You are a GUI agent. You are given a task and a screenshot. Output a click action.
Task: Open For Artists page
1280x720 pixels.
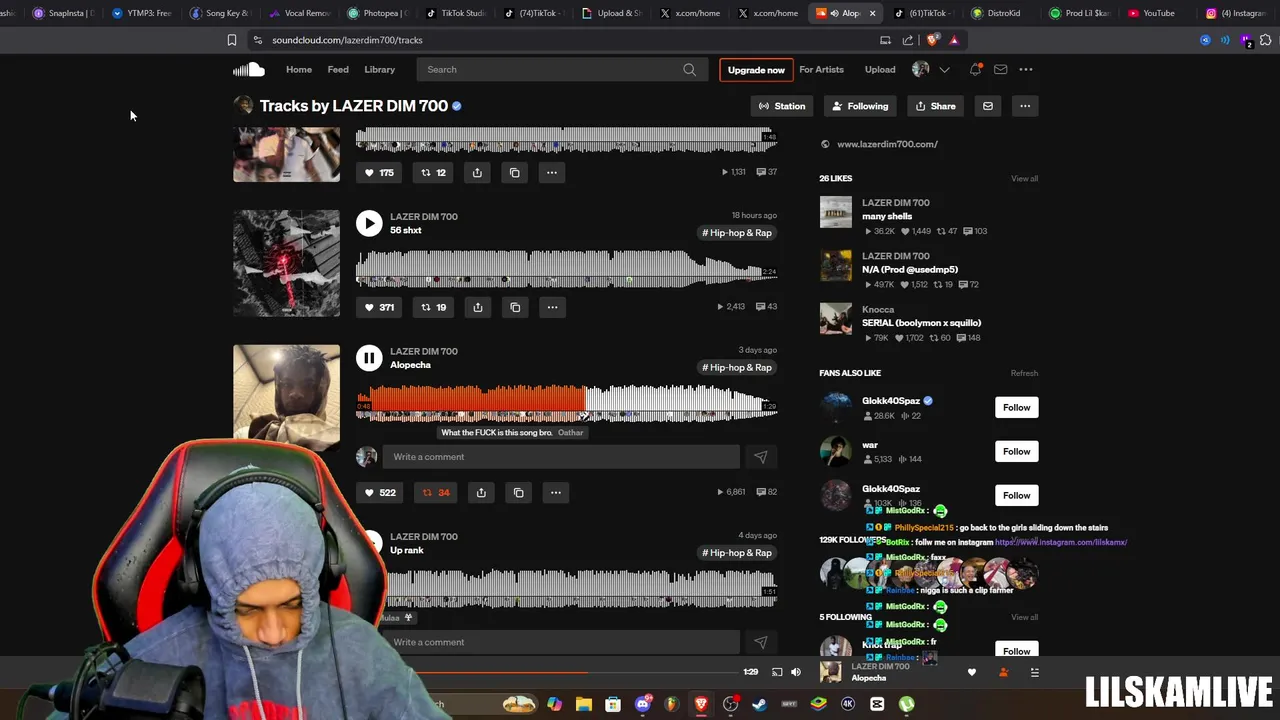pos(822,69)
